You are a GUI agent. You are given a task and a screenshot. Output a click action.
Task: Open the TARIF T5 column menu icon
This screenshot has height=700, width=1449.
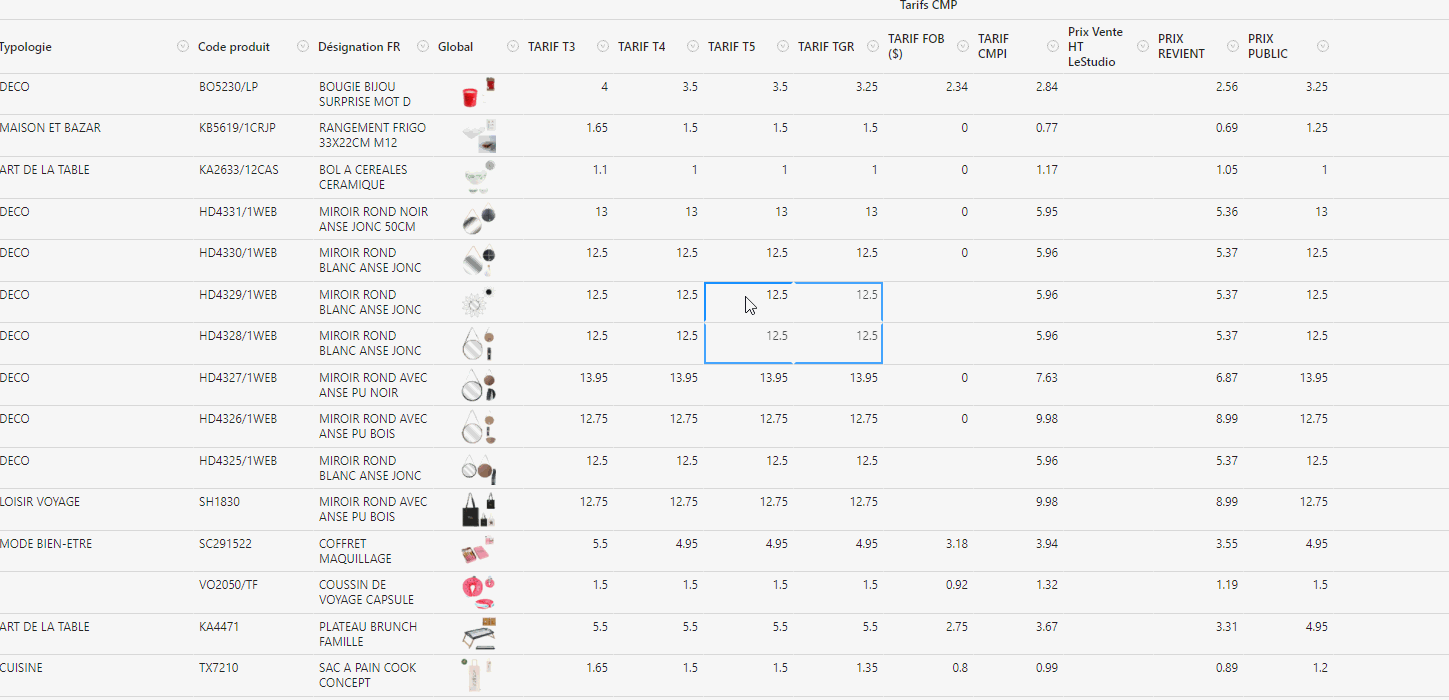click(782, 46)
